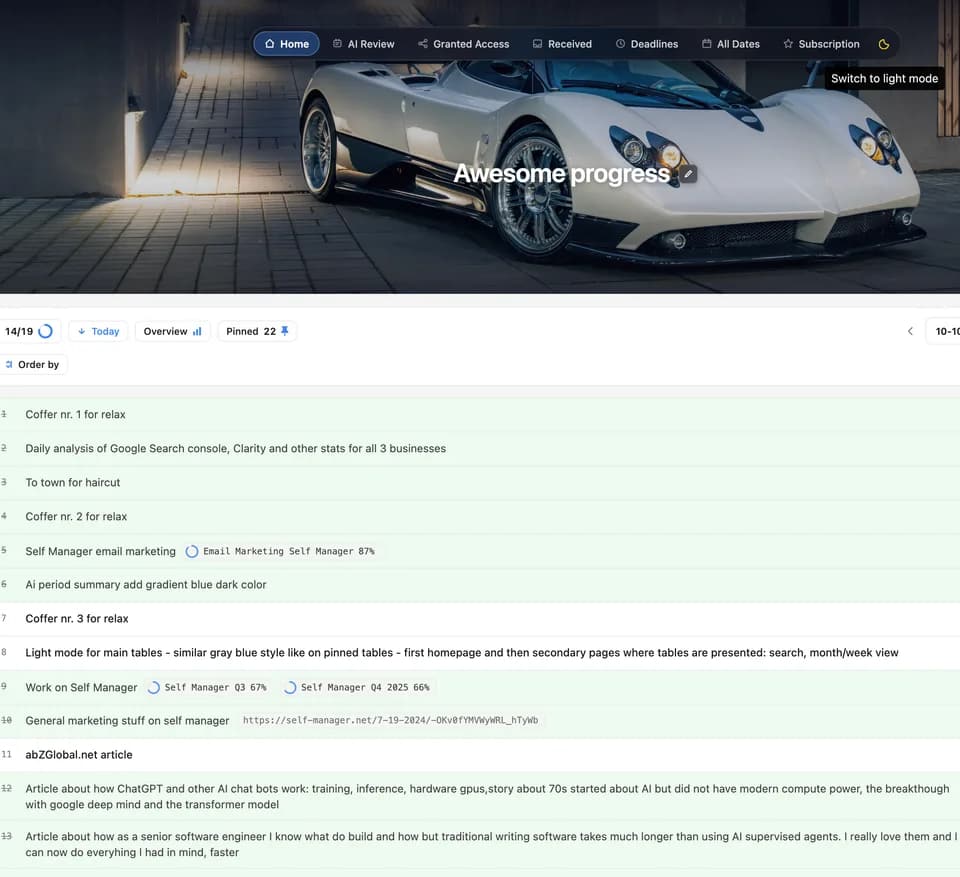Click the AI Review icon

(x=337, y=43)
